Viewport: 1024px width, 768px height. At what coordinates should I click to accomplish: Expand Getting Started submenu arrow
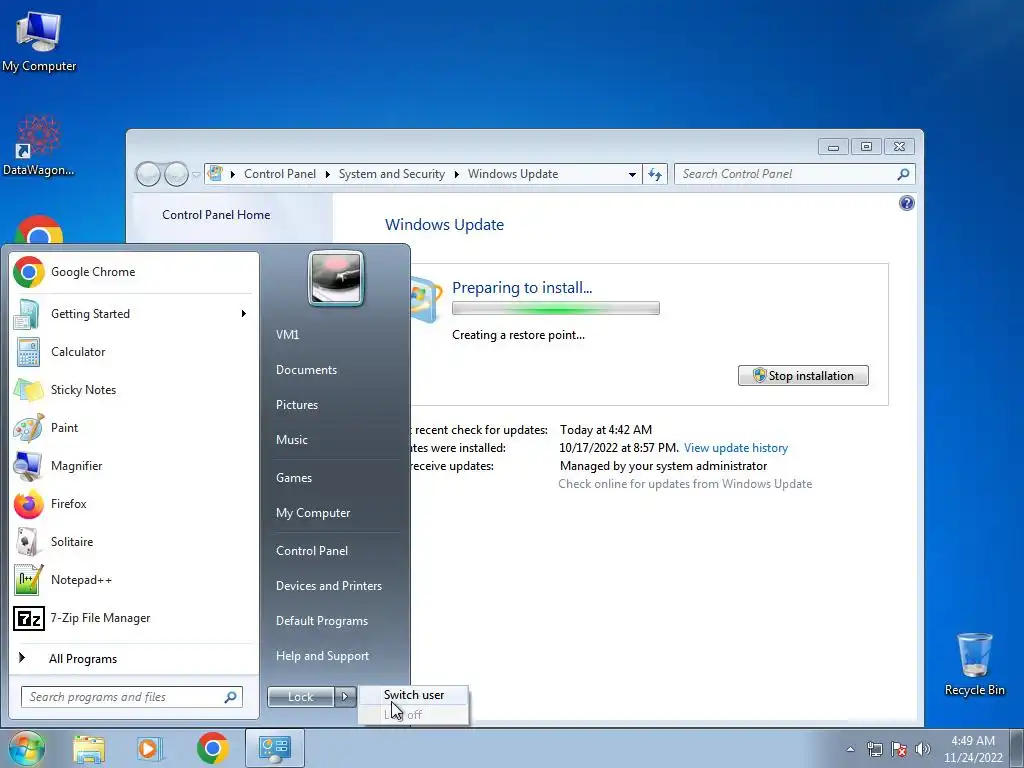(x=244, y=314)
